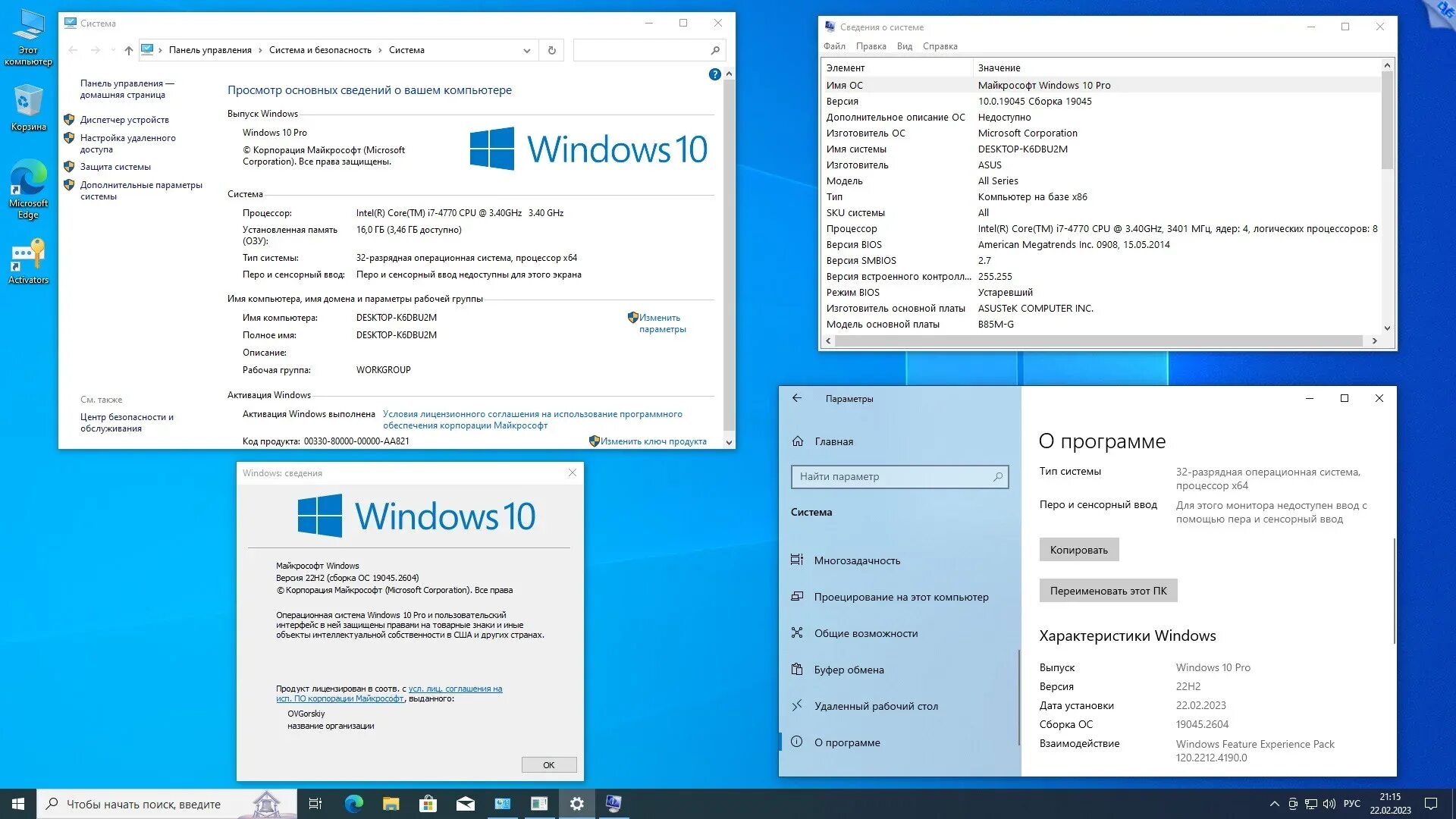Launch Microsoft Store from the taskbar
Viewport: 1456px width, 819px height.
[x=427, y=804]
